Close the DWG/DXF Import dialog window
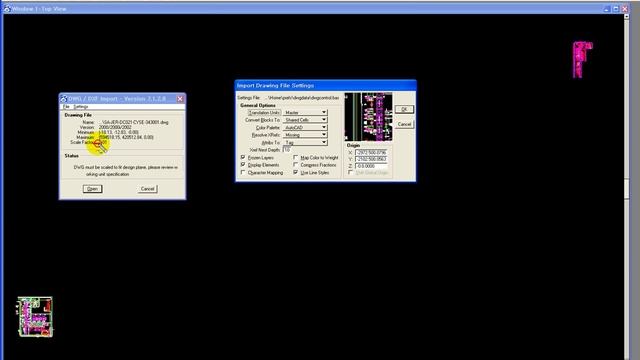 coord(180,99)
